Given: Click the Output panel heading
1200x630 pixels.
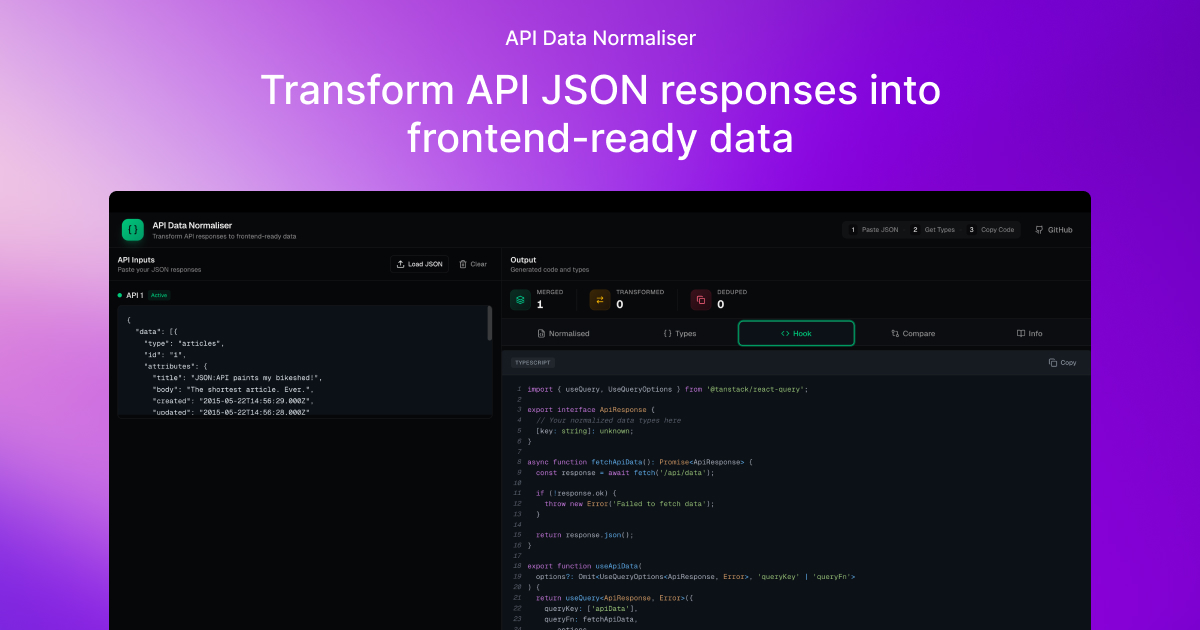Looking at the screenshot, I should point(524,259).
